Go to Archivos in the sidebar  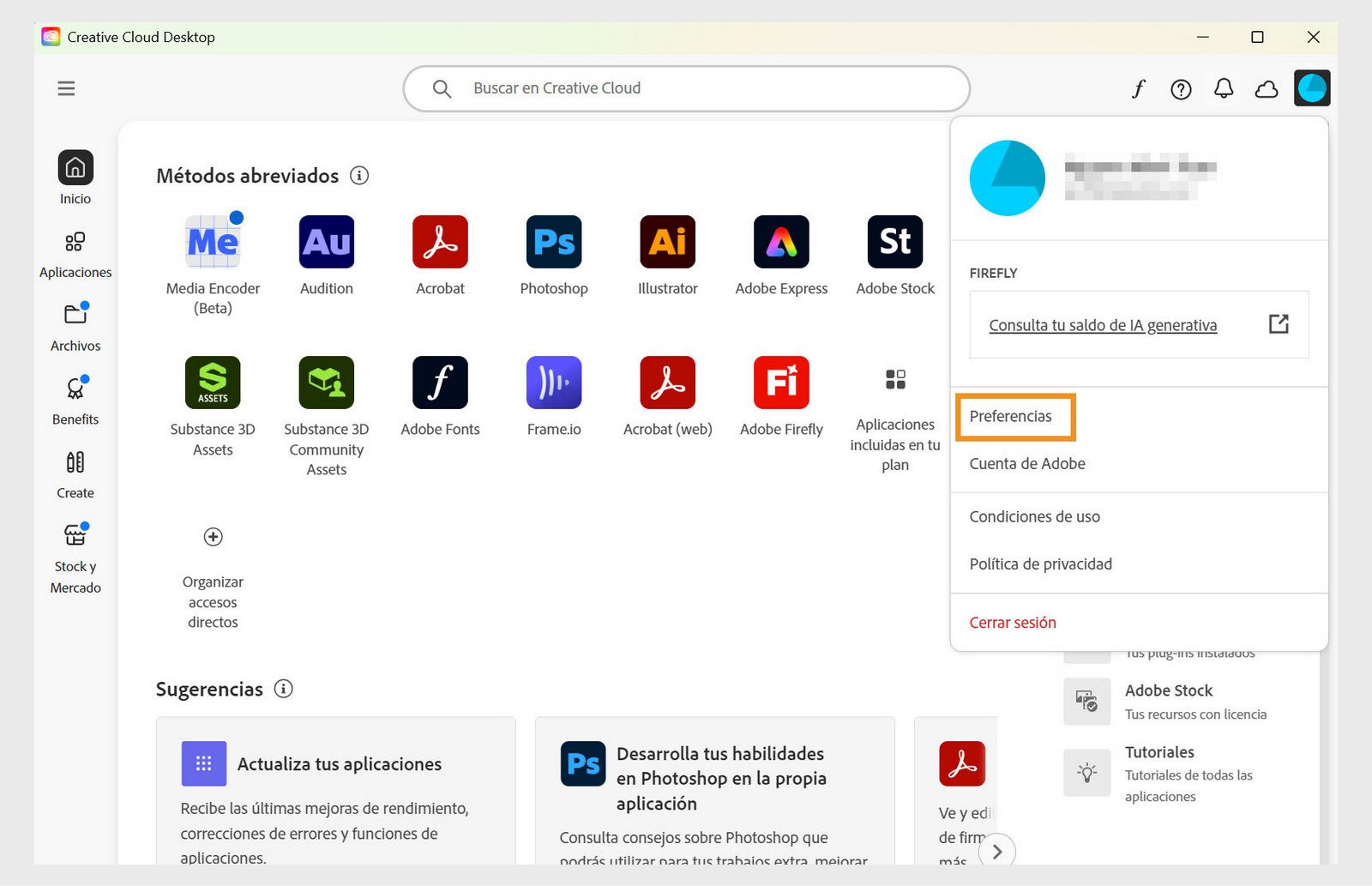[75, 324]
